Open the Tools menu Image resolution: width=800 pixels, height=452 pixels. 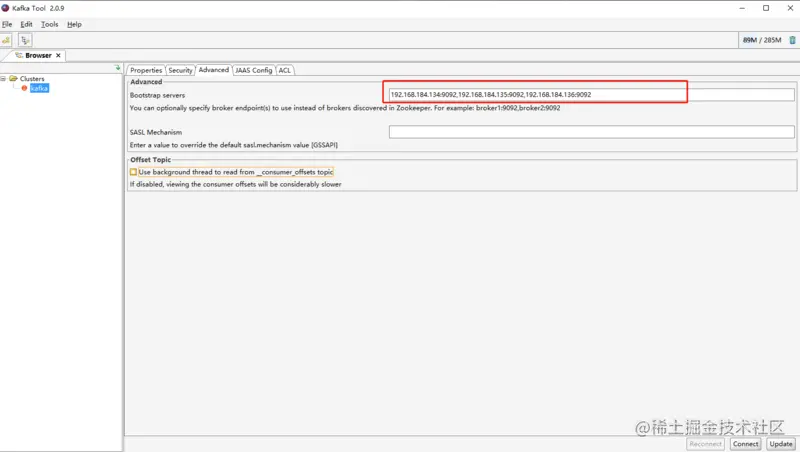coord(49,24)
